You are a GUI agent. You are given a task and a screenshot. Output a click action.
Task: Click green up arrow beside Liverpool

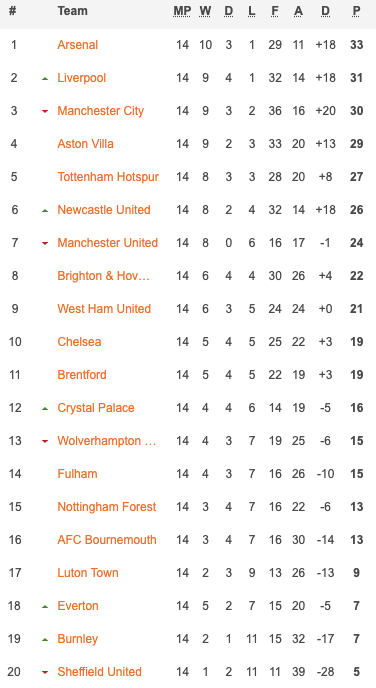[45, 79]
